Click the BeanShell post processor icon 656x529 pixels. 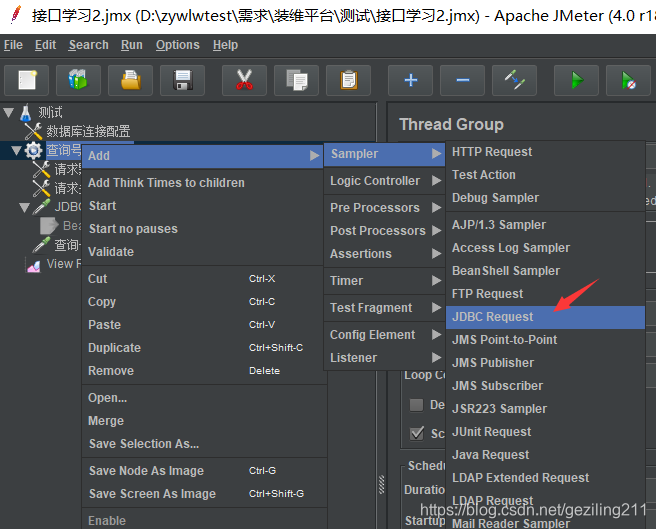49,226
